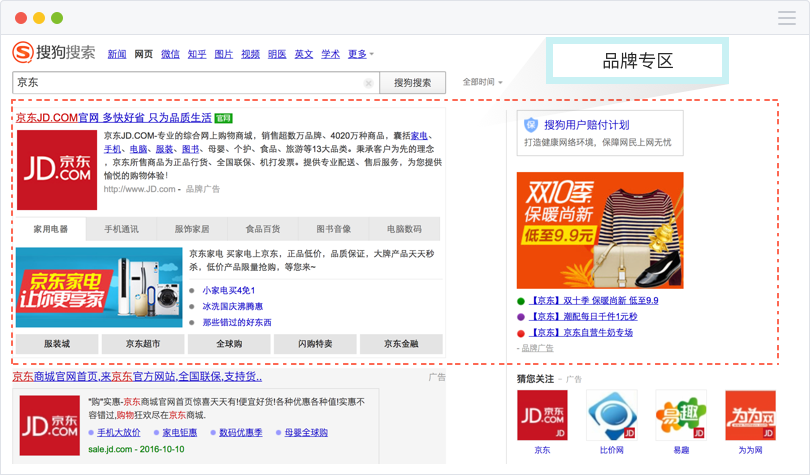Open the 易趣 icon under 猜您关注
The width and height of the screenshot is (810, 475).
pos(681,416)
